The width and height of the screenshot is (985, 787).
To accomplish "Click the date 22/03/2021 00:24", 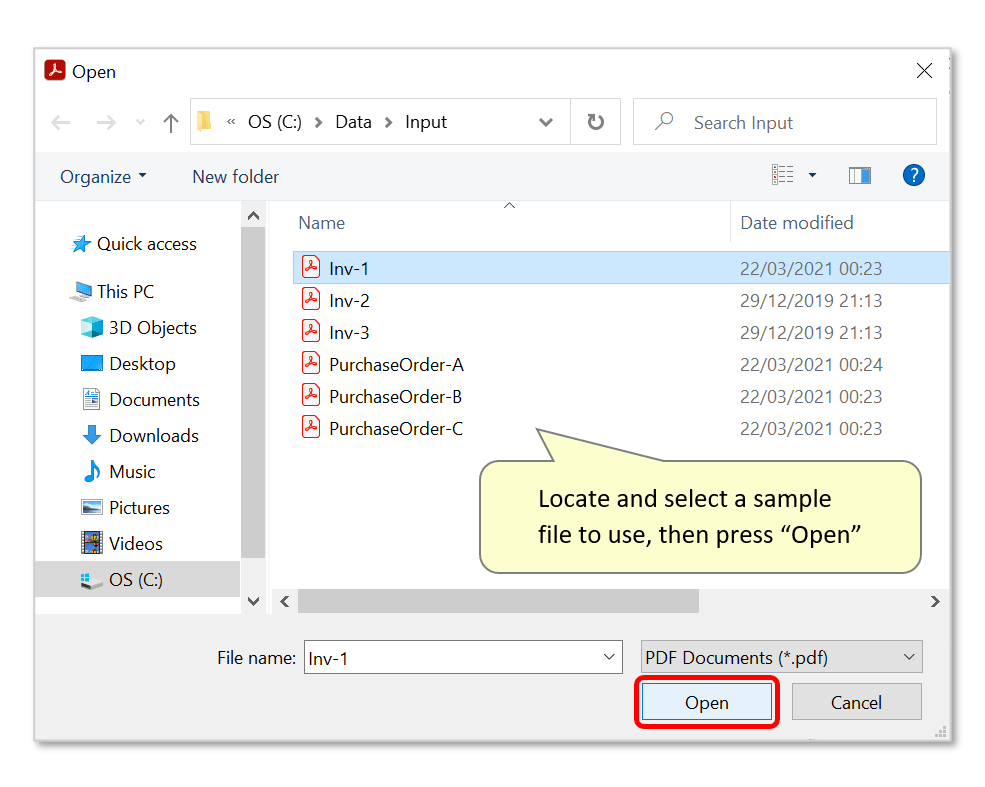I will (x=811, y=365).
